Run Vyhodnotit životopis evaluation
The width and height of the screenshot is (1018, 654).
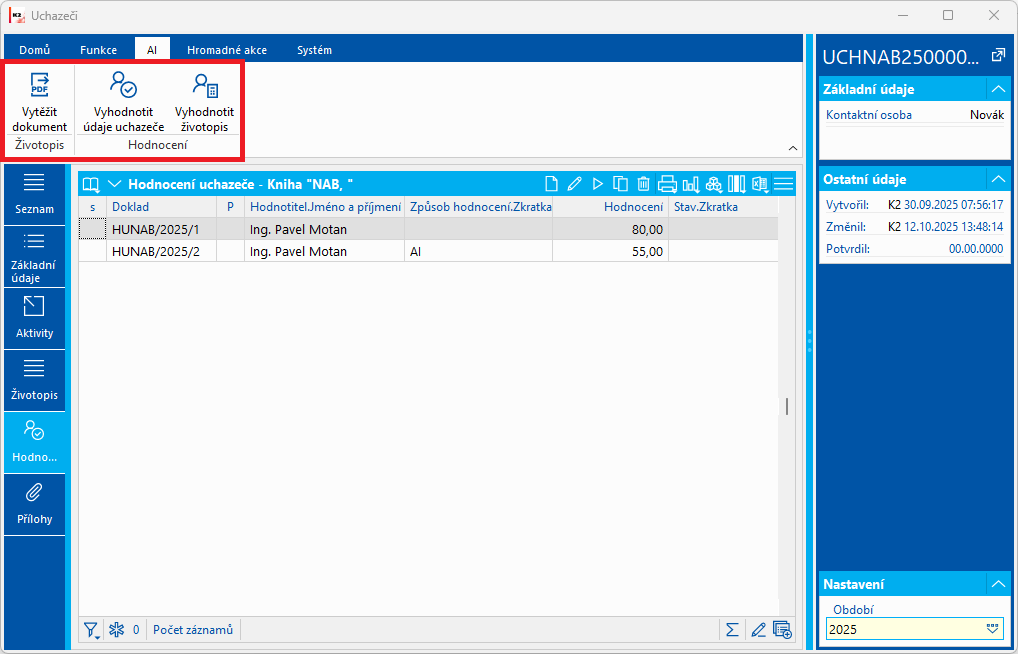coord(205,101)
